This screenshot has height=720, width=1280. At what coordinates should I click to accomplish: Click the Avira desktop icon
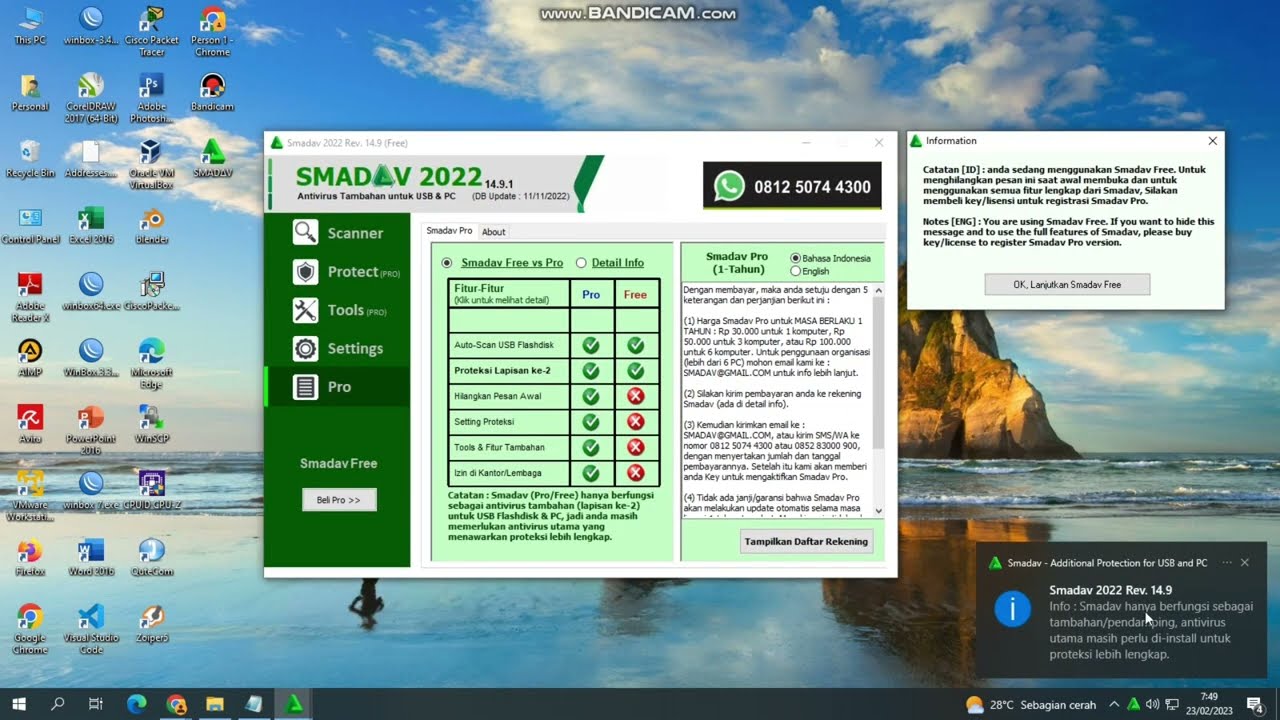(30, 424)
